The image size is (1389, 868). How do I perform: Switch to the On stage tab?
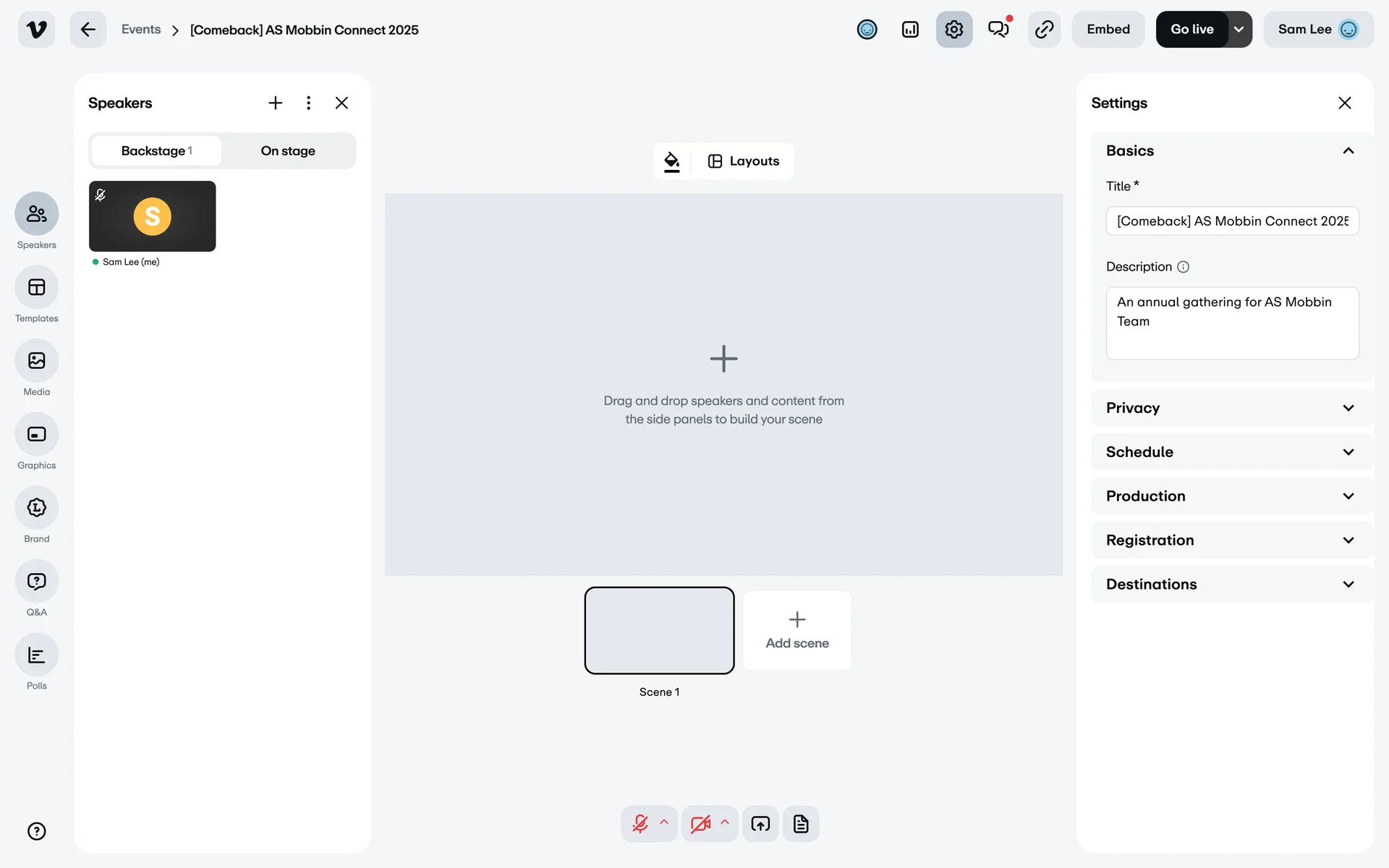288,151
